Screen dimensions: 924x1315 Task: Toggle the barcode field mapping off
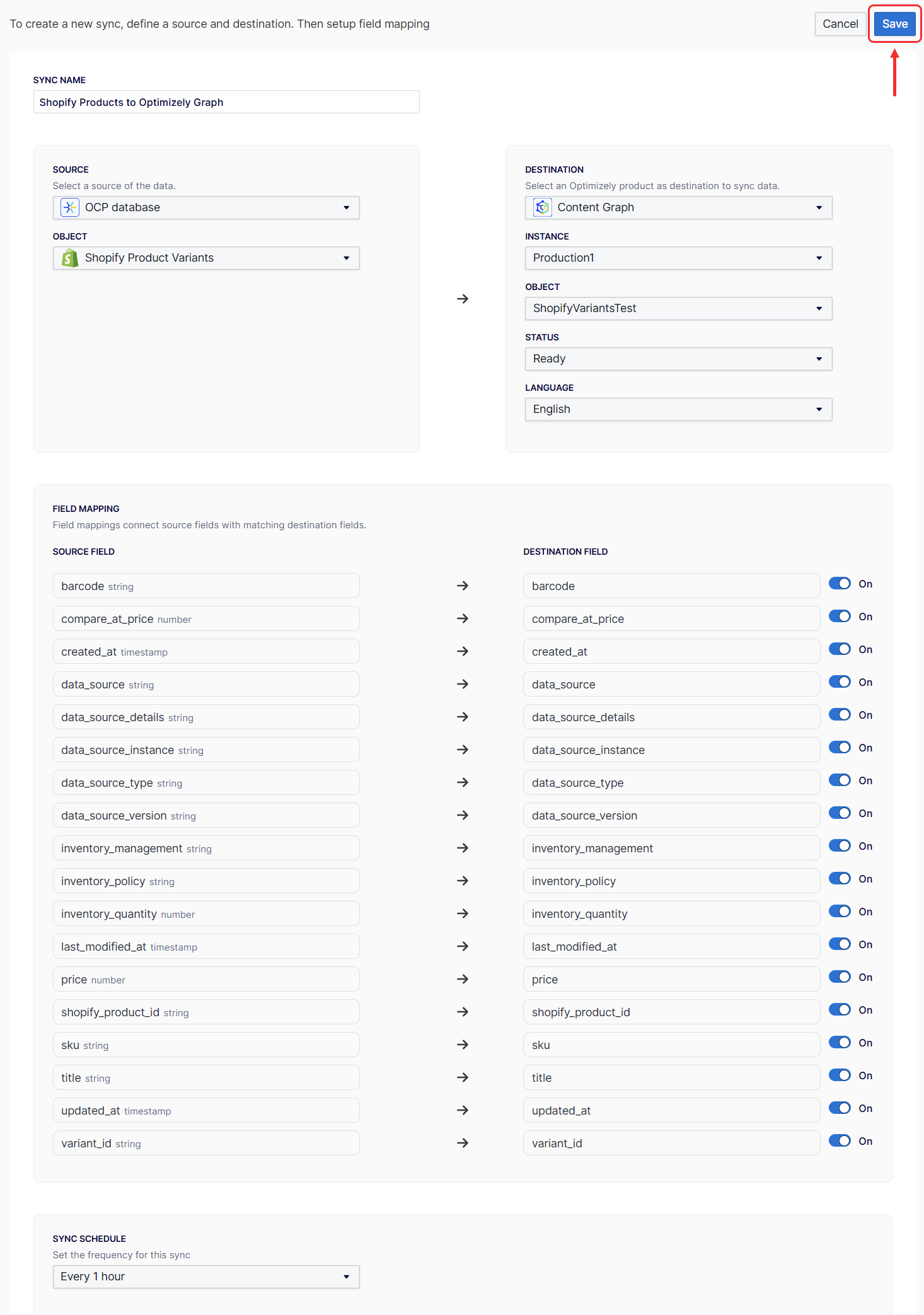840,584
